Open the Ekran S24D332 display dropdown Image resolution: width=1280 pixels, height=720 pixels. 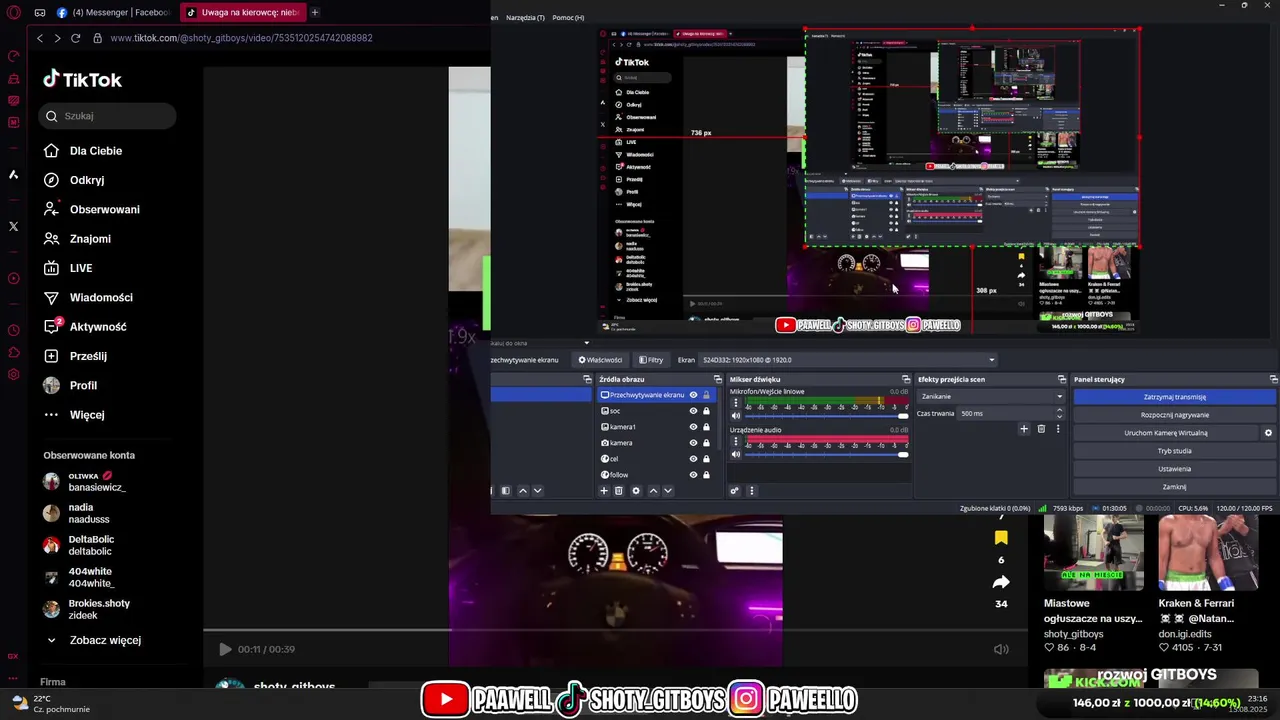848,360
